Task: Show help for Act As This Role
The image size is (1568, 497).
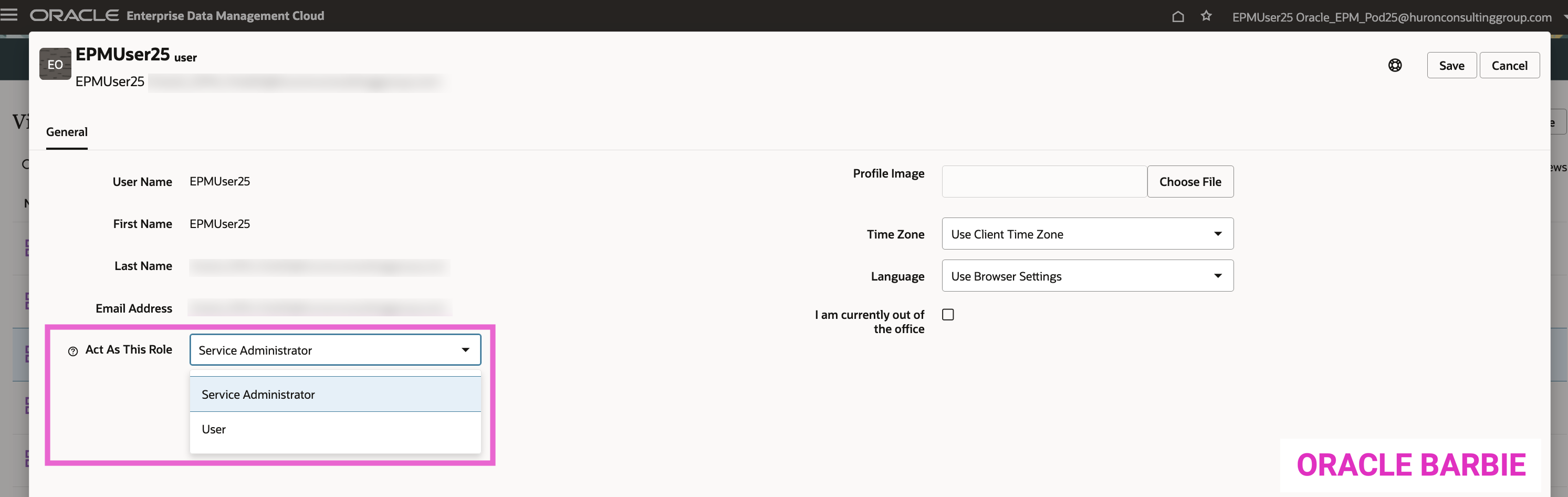Action: pyautogui.click(x=73, y=351)
